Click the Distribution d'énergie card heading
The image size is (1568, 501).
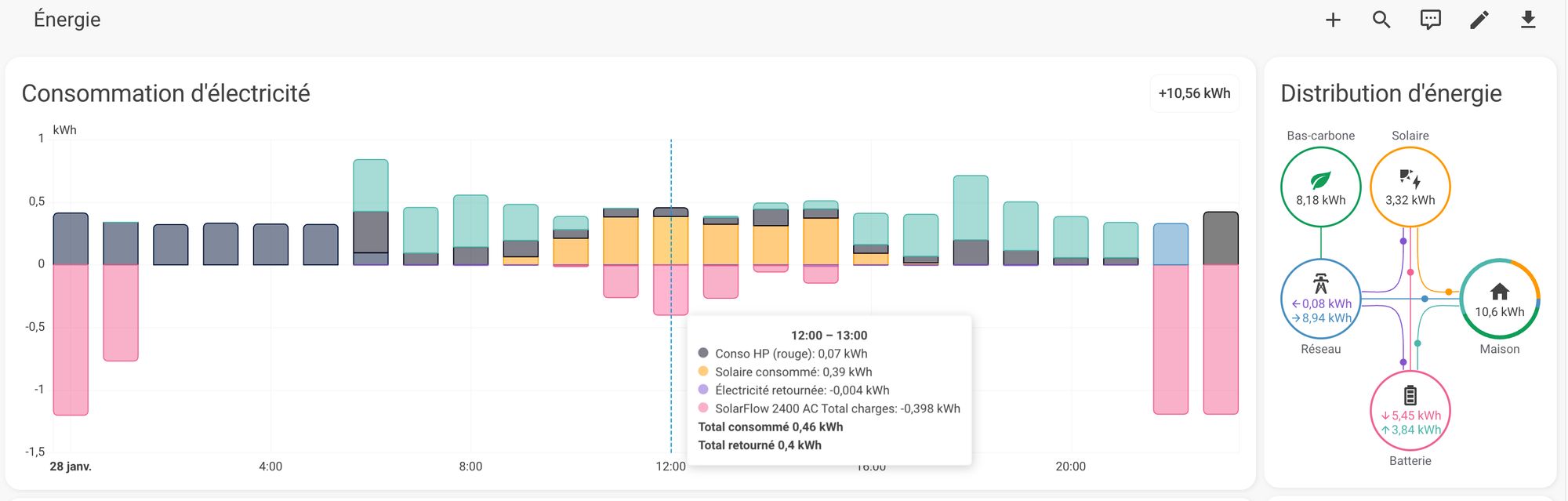tap(1391, 93)
